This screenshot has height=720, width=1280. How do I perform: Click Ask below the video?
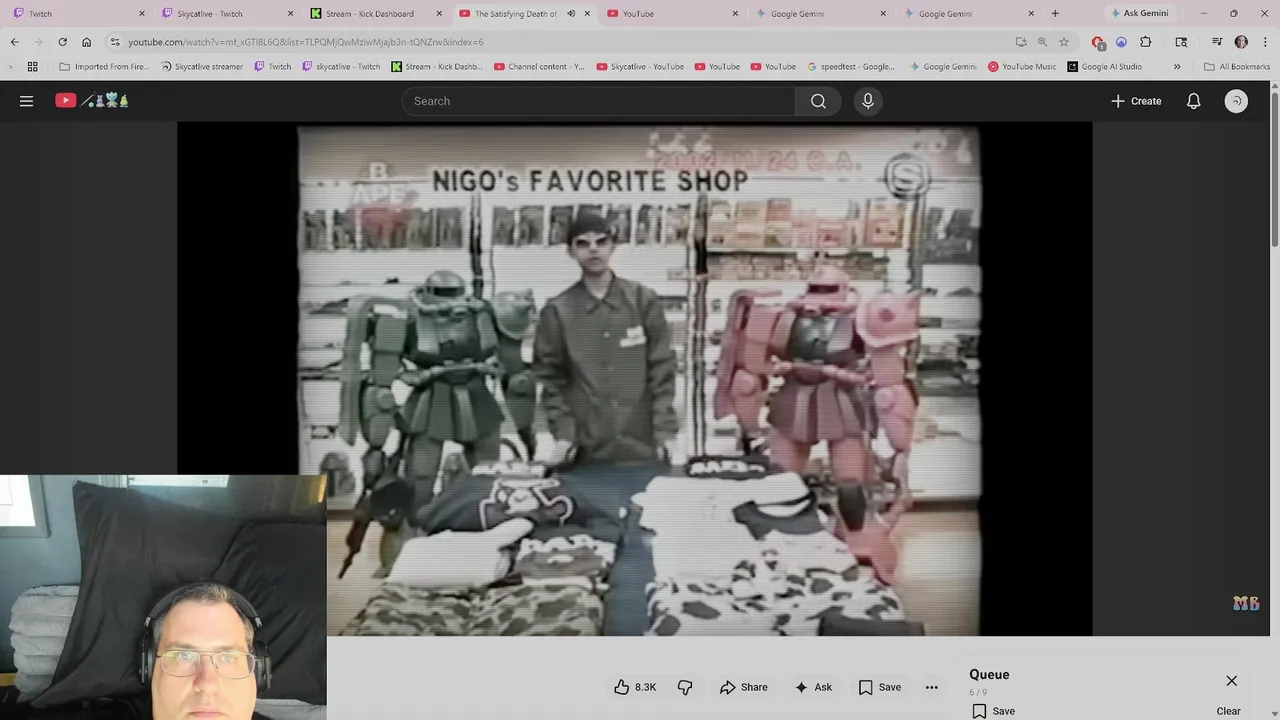[813, 687]
